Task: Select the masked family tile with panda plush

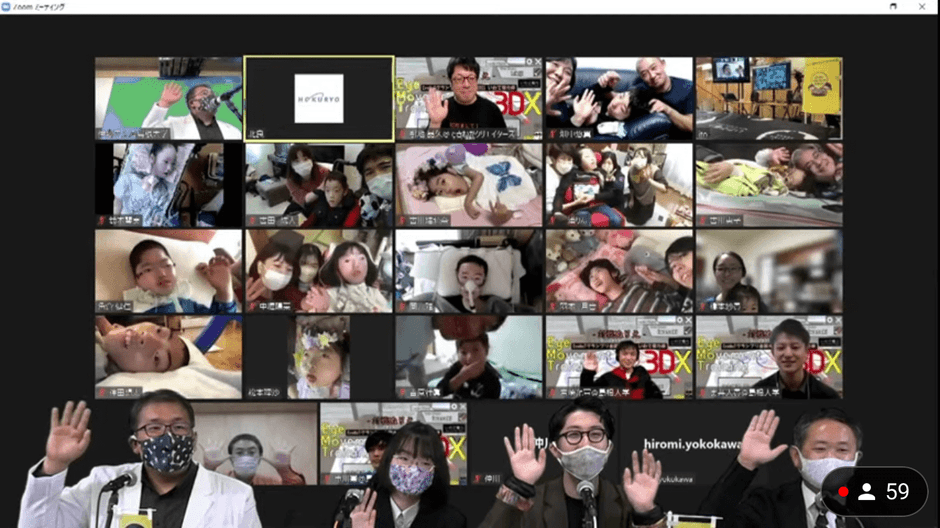Action: click(319, 184)
